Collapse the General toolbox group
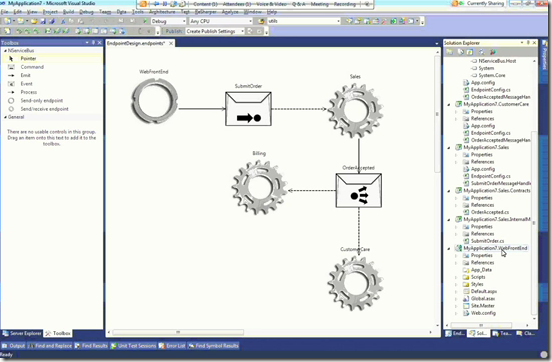 click(5, 117)
